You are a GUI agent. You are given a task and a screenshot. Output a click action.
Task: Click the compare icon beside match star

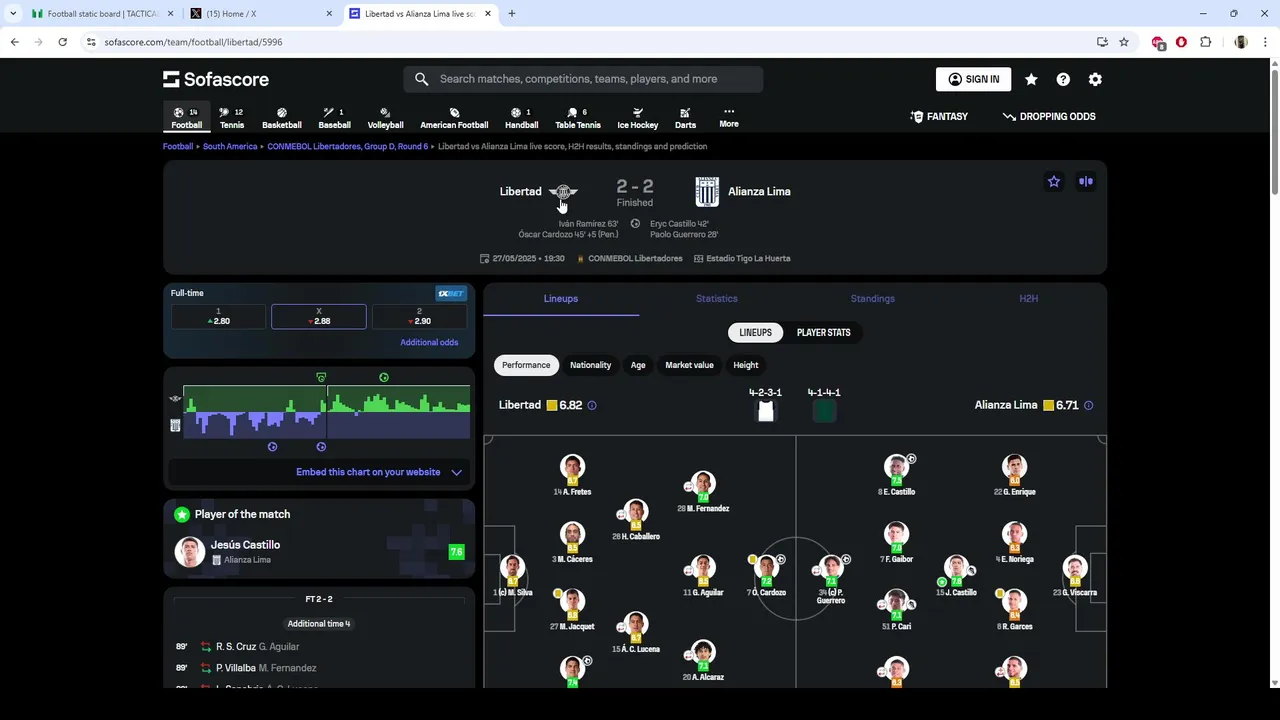pos(1086,181)
